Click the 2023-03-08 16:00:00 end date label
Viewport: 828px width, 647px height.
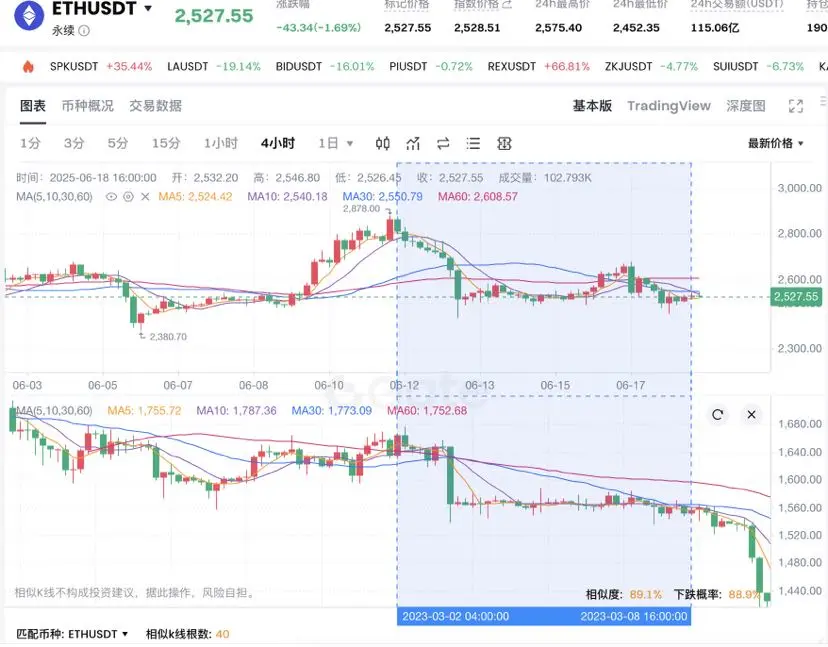point(634,616)
